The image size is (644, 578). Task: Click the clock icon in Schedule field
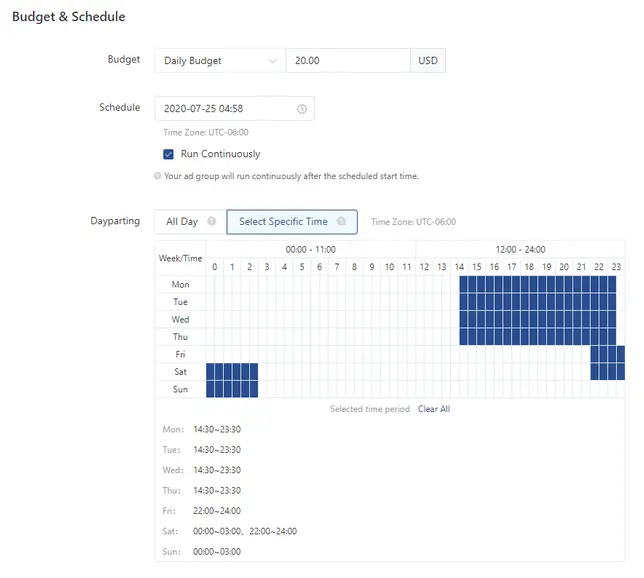[x=302, y=108]
